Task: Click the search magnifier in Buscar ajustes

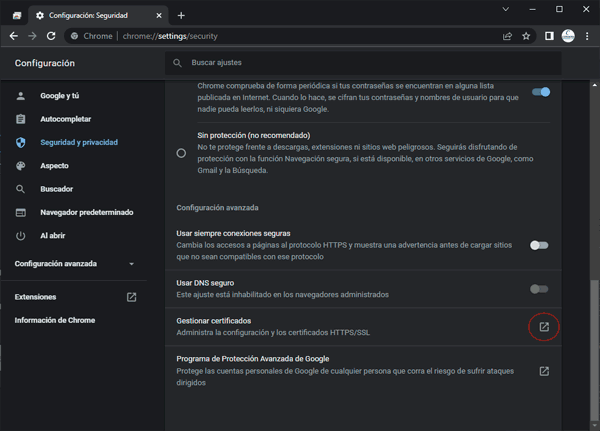Action: [177, 63]
